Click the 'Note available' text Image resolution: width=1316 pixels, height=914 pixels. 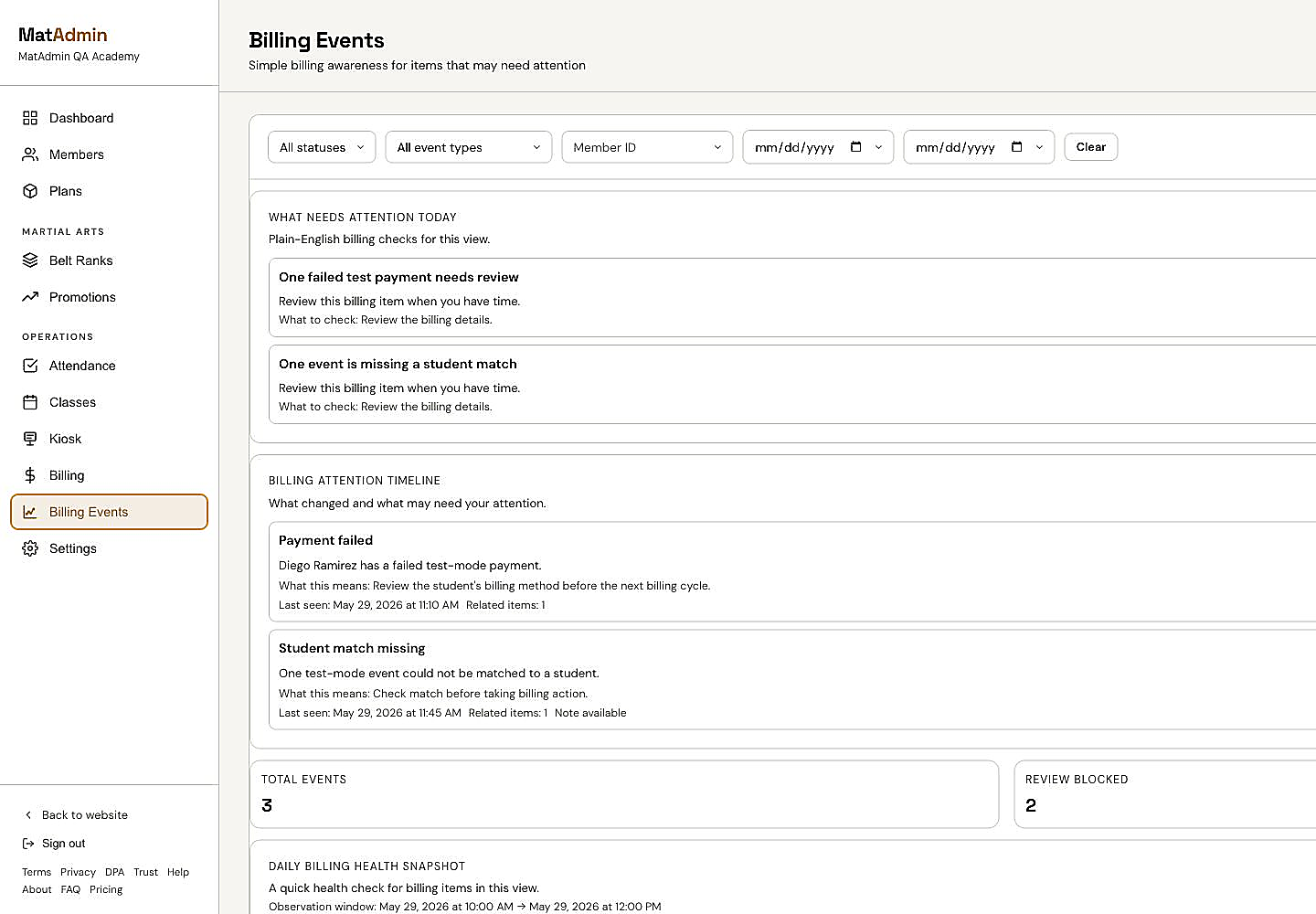click(x=590, y=713)
